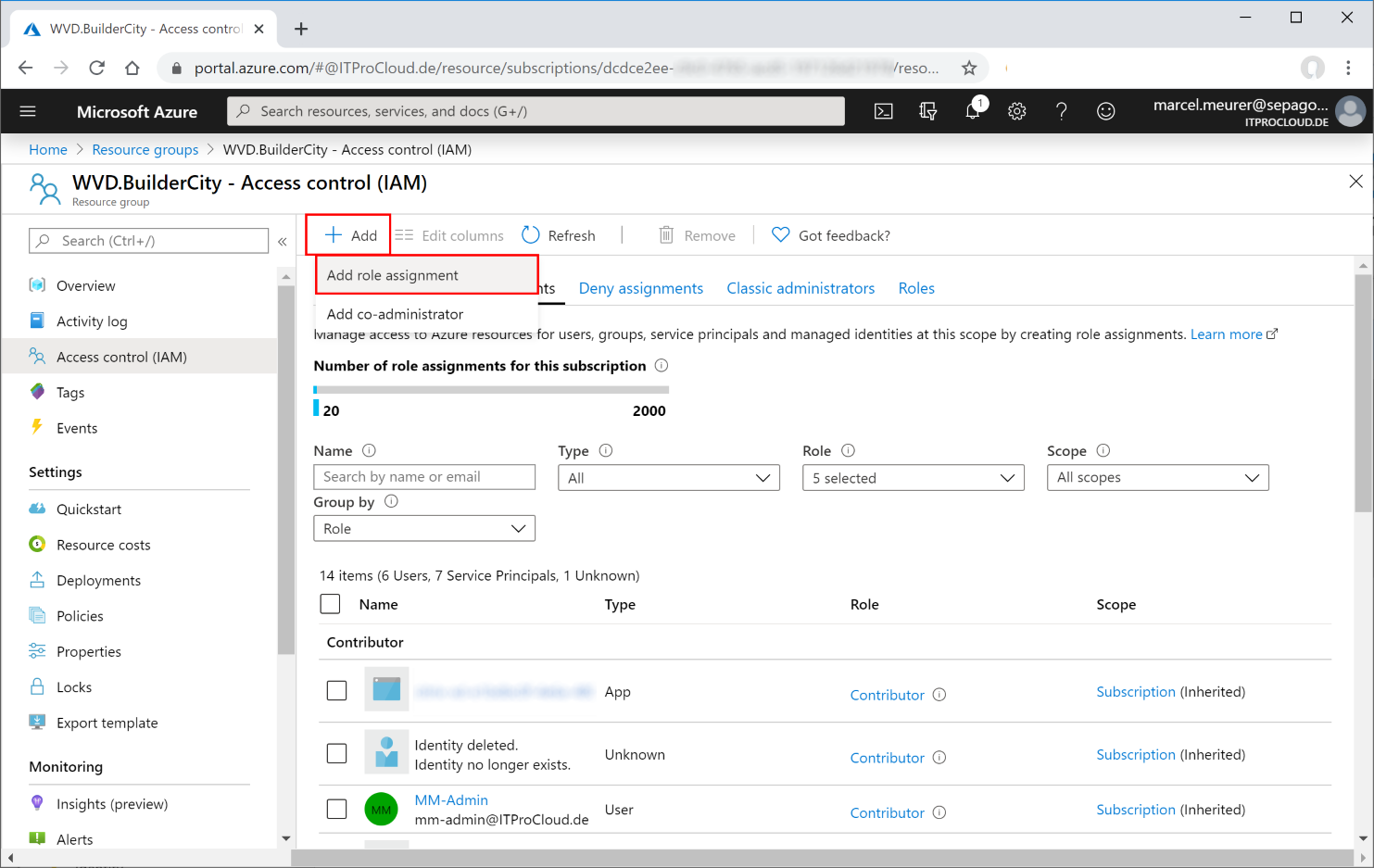
Task: Show info icon next to Scope filter
Action: click(1103, 451)
